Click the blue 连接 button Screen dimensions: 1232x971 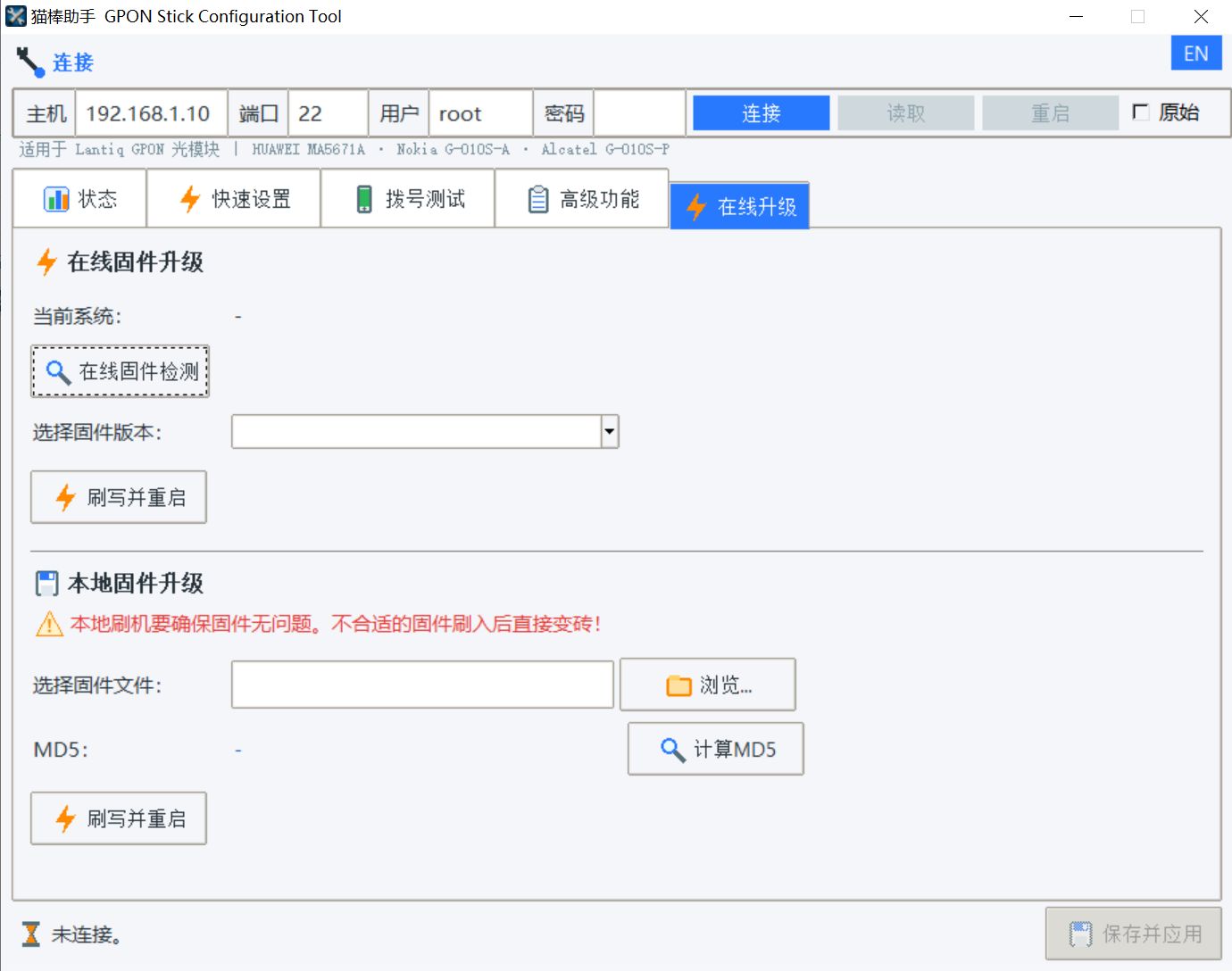click(762, 113)
